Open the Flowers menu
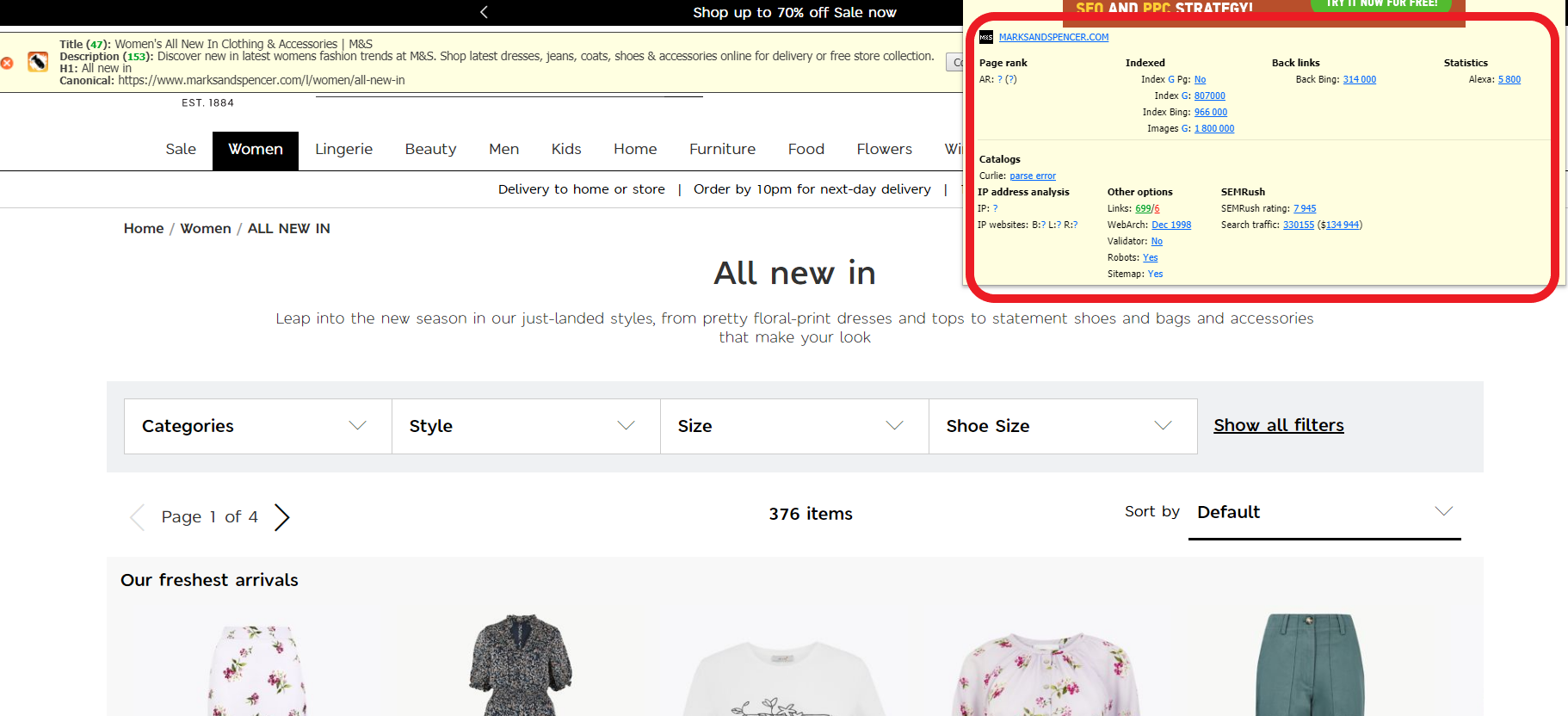This screenshot has width=1568, height=716. [884, 150]
